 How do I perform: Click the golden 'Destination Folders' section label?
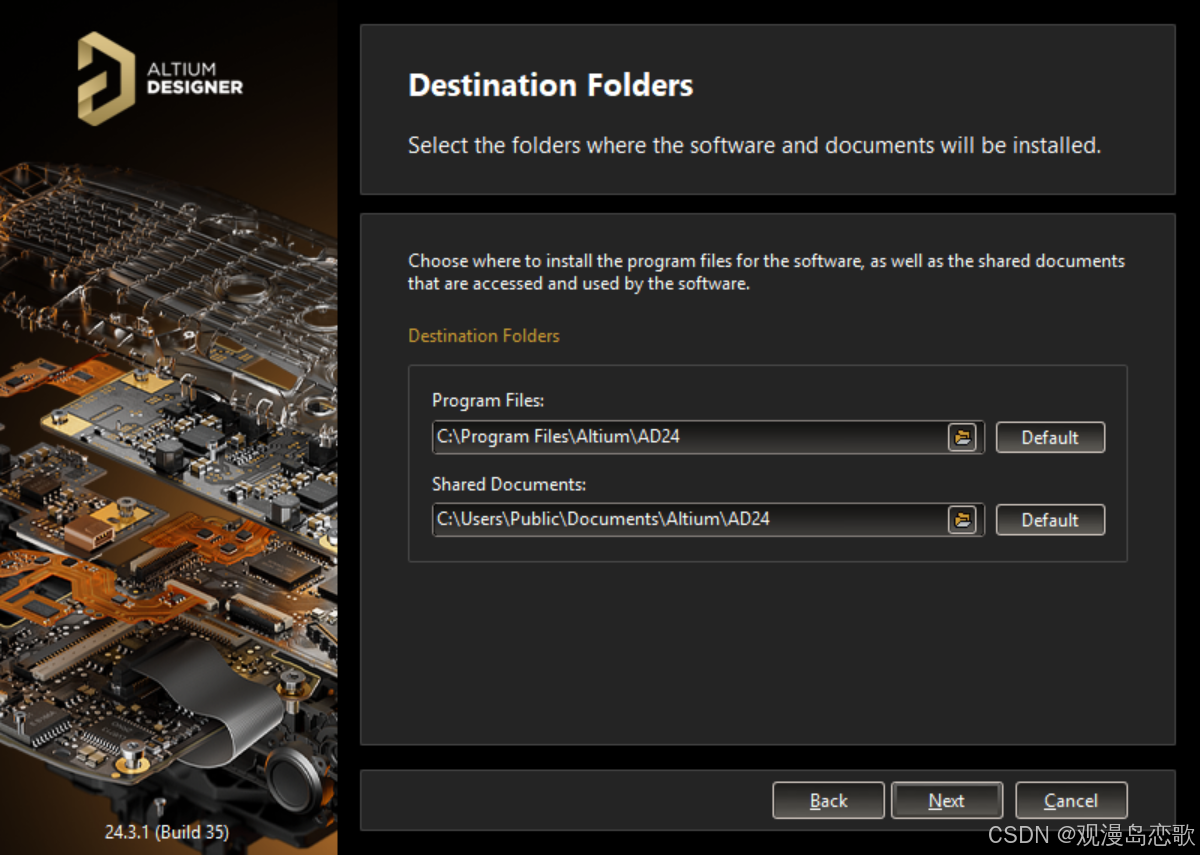(484, 336)
